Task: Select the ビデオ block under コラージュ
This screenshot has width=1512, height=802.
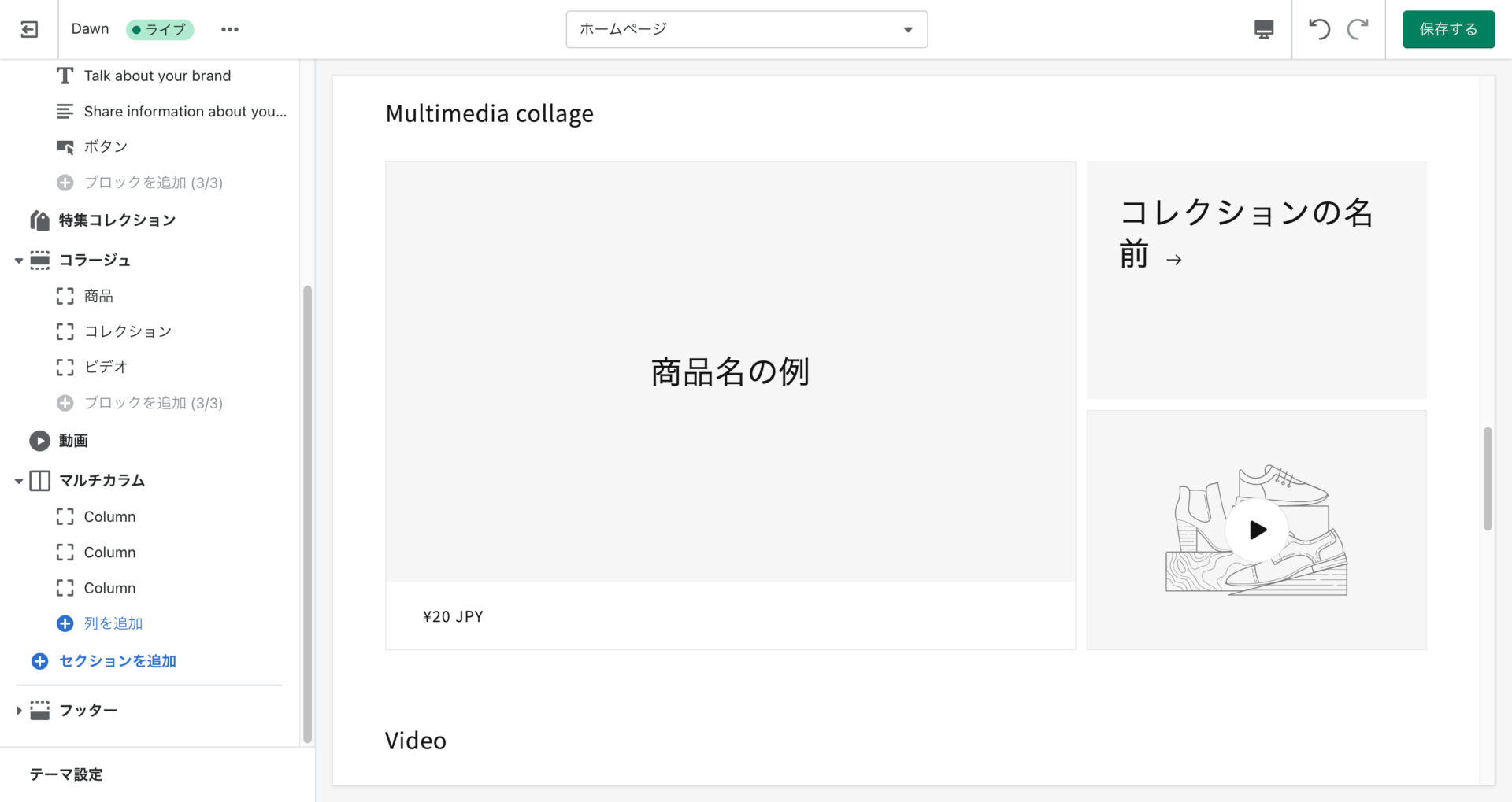Action: coord(106,367)
